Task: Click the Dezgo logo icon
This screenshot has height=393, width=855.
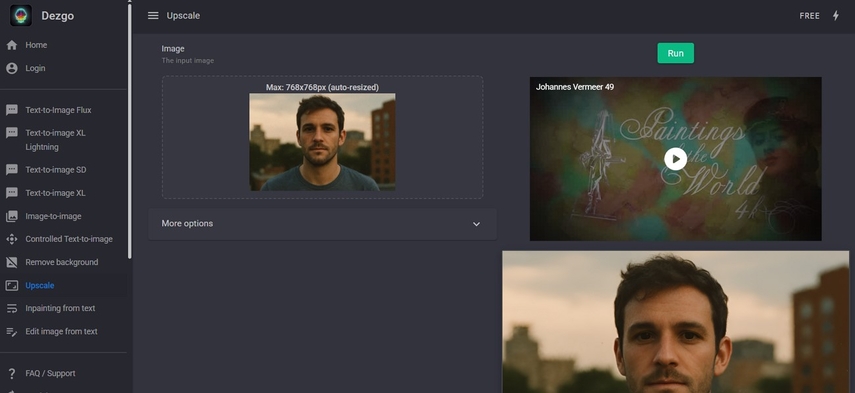Action: point(21,16)
